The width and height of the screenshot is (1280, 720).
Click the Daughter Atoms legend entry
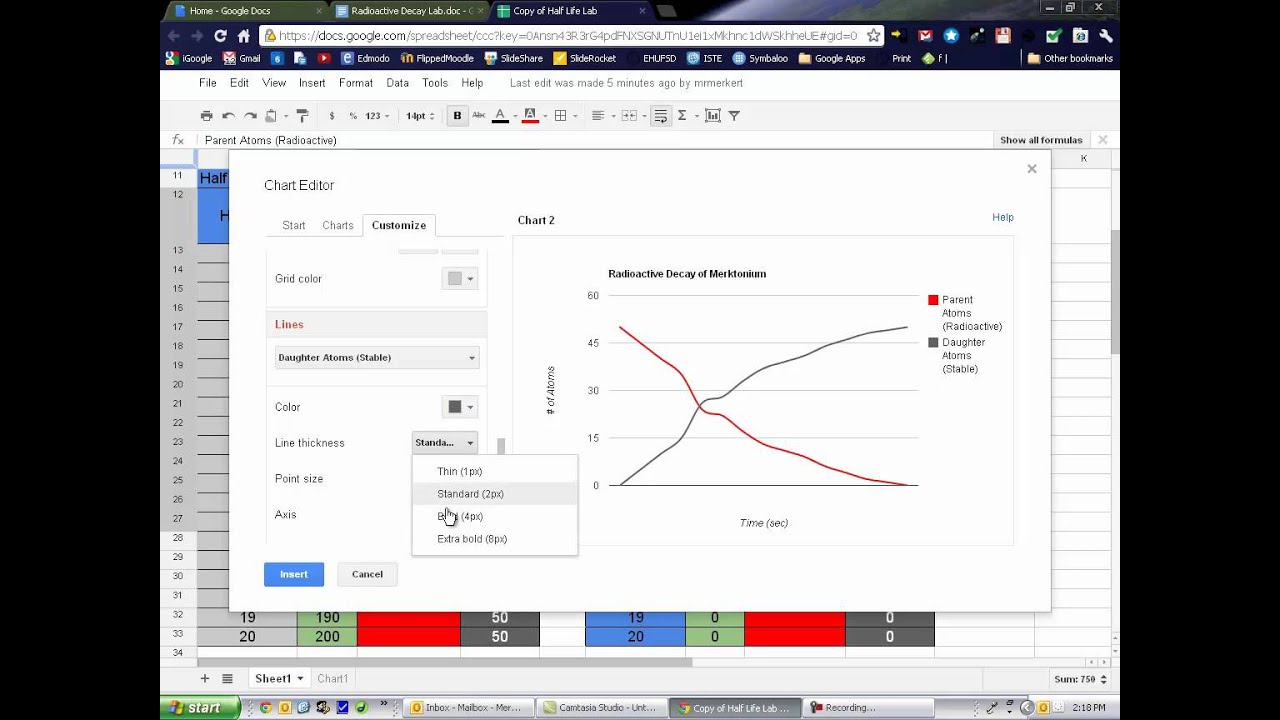tap(956, 356)
